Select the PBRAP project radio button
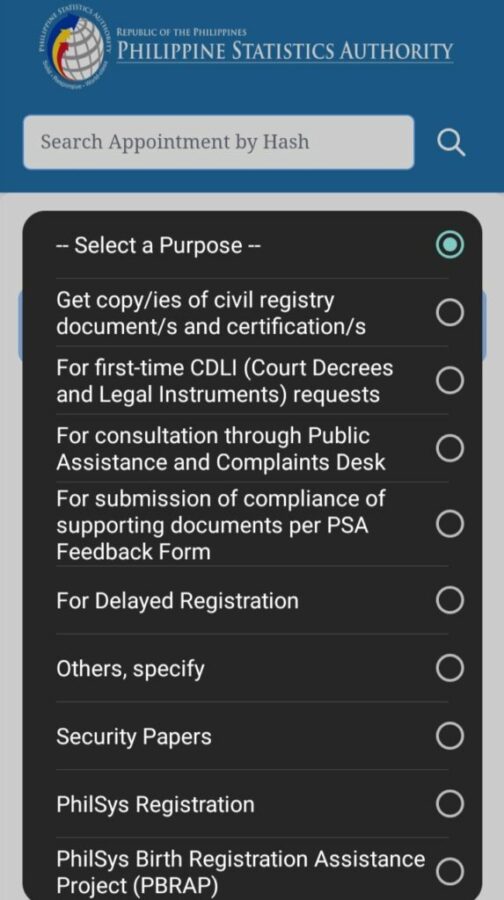The width and height of the screenshot is (504, 900). tap(449, 872)
